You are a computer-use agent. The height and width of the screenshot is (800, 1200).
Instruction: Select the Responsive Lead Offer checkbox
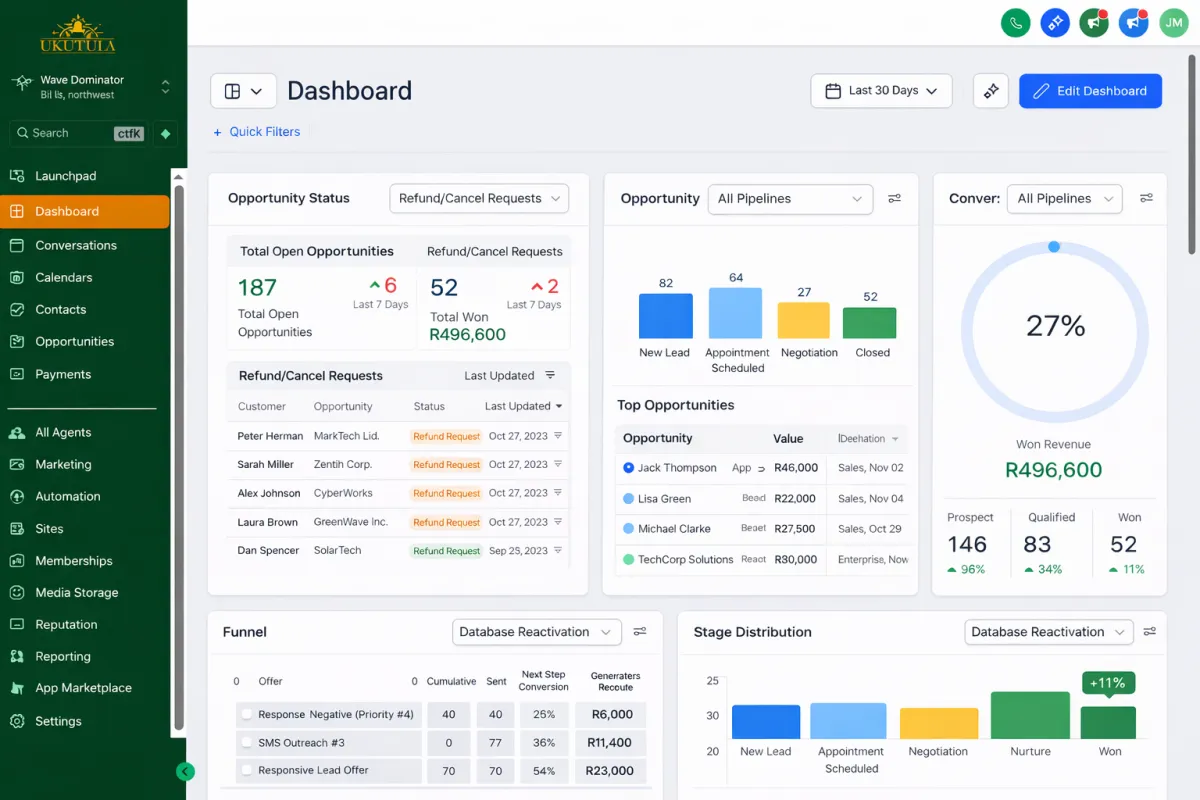pos(246,771)
